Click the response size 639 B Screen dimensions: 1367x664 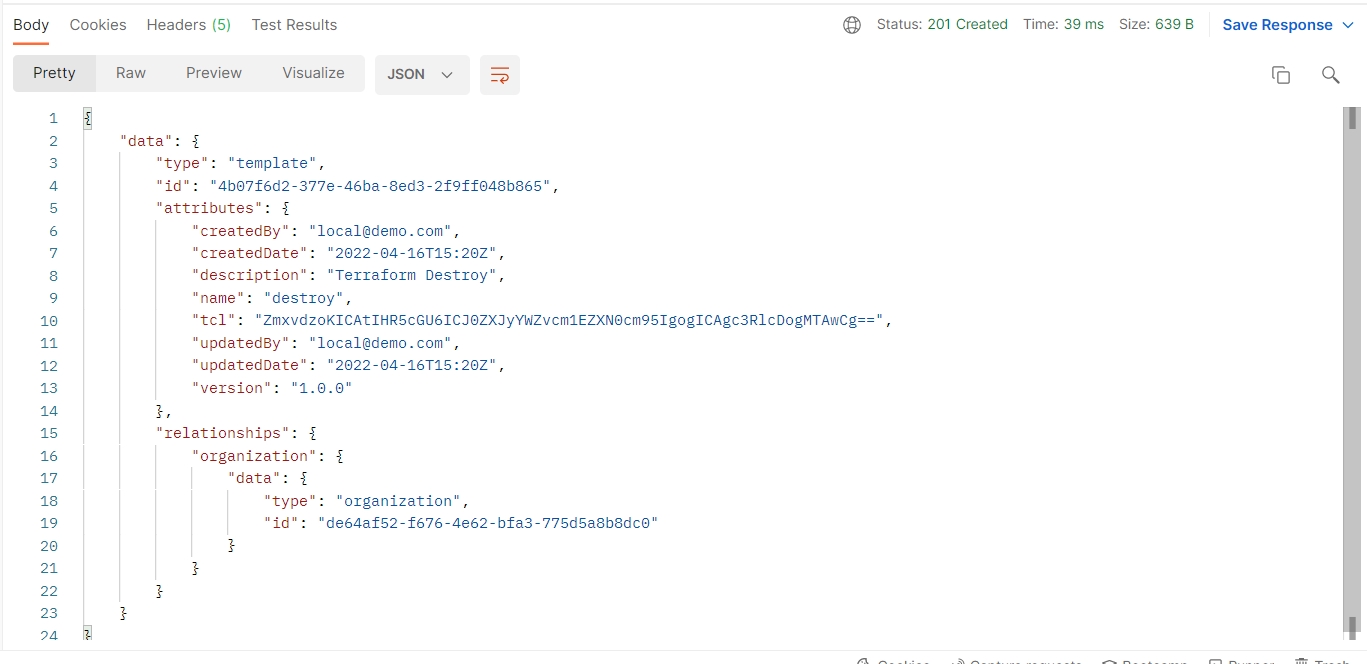1174,25
